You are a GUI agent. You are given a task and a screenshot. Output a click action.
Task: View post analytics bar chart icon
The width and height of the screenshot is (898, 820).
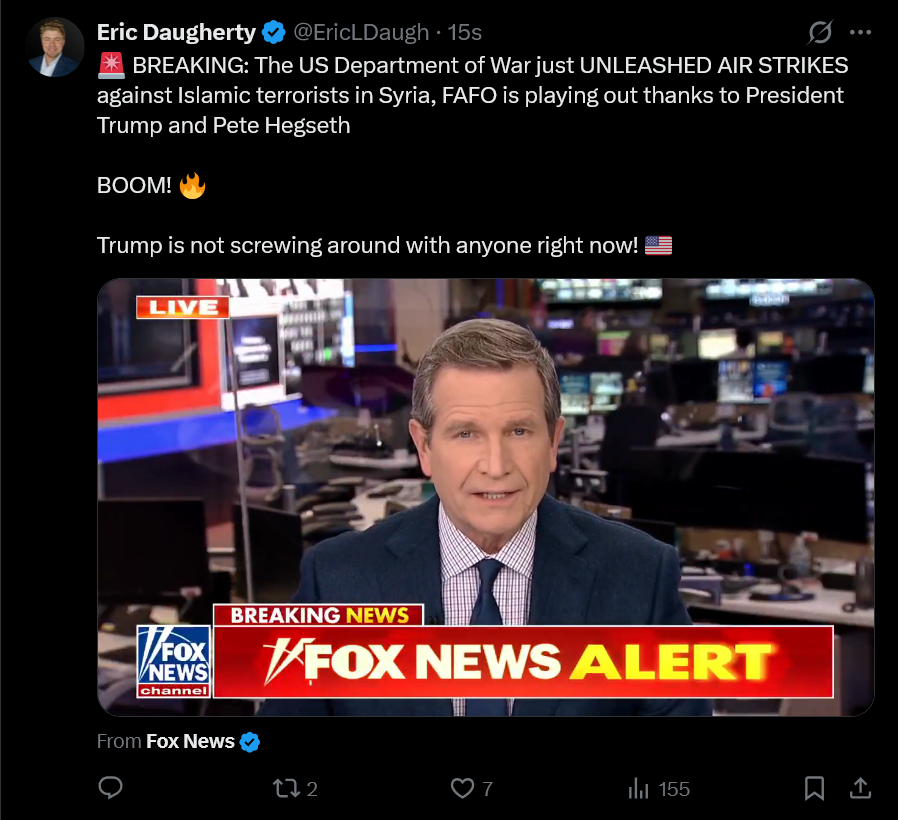tap(639, 789)
